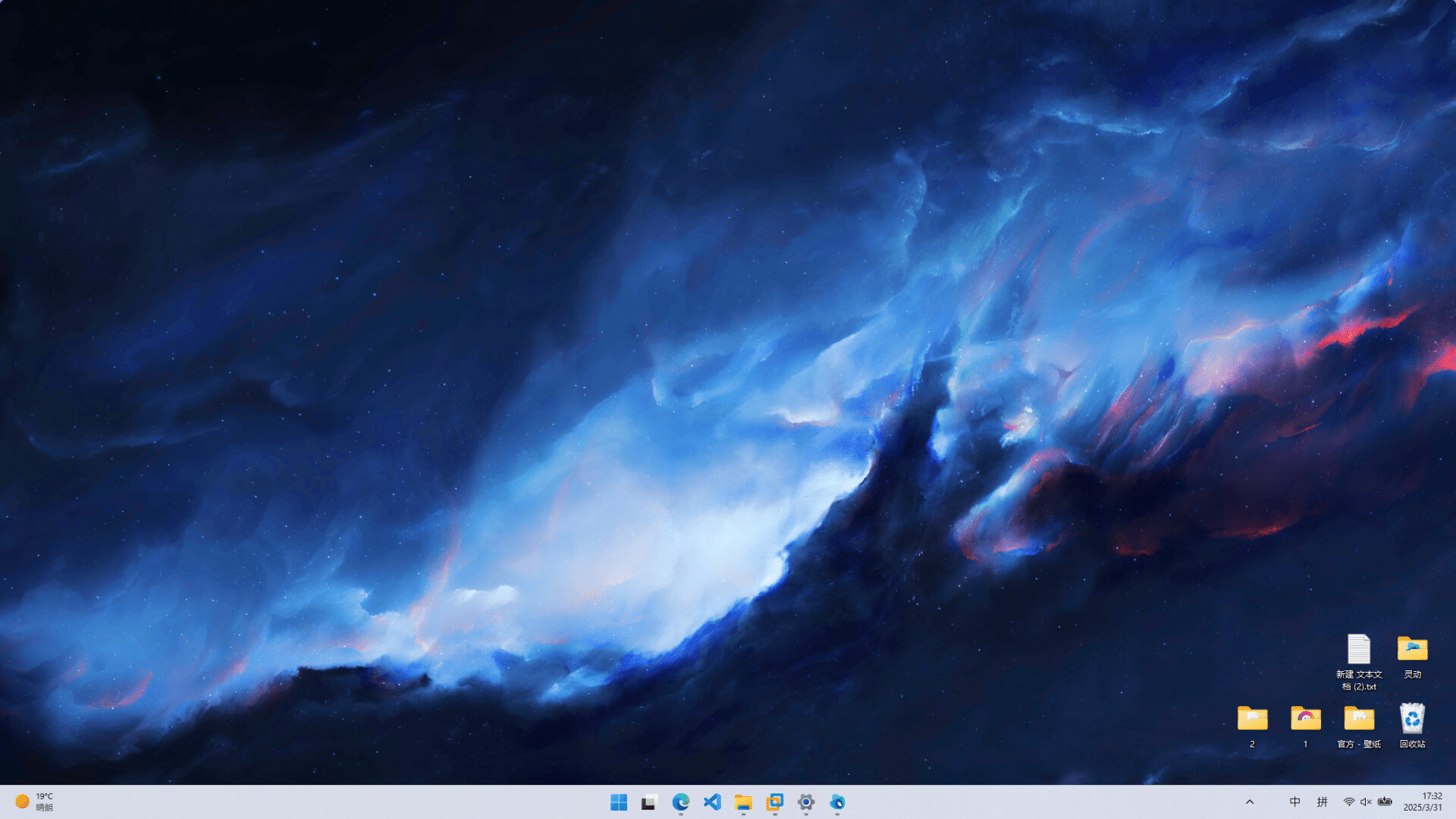Viewport: 1456px width, 819px height.
Task: Open File Explorer from taskbar
Action: pos(743,802)
